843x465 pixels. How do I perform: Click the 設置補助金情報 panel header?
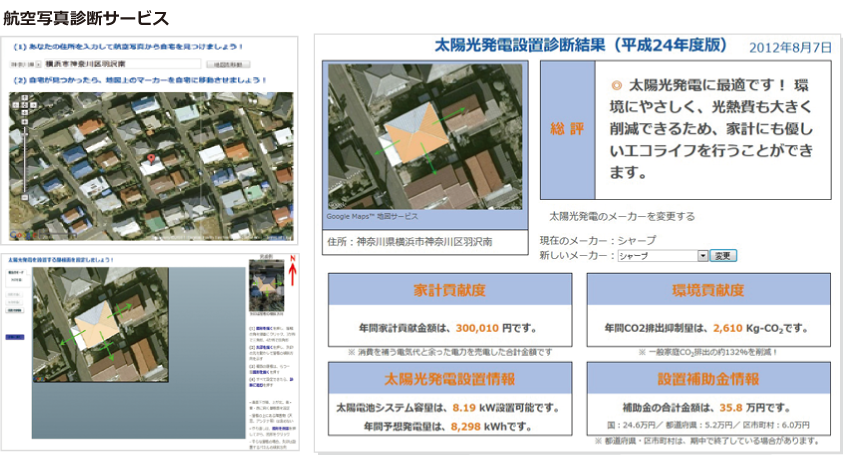[709, 379]
